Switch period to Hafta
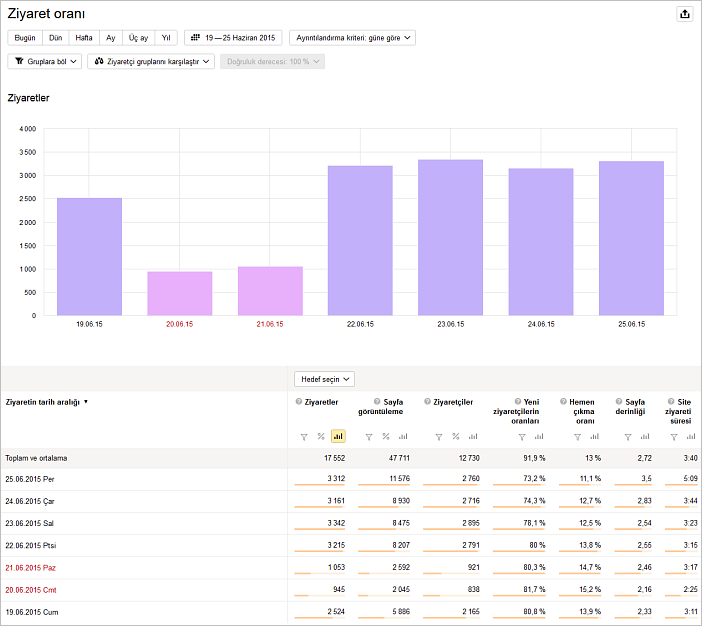This screenshot has height=626, width=702. [84, 38]
